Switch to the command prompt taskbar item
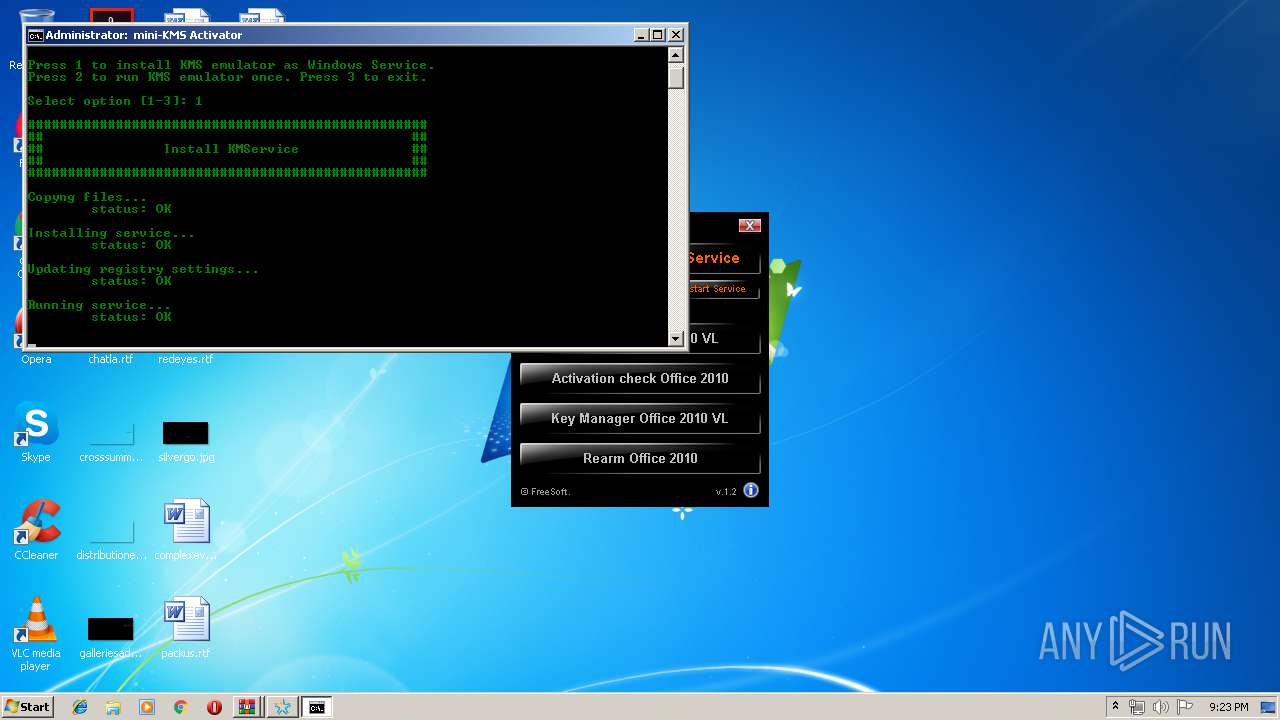 pyautogui.click(x=317, y=707)
